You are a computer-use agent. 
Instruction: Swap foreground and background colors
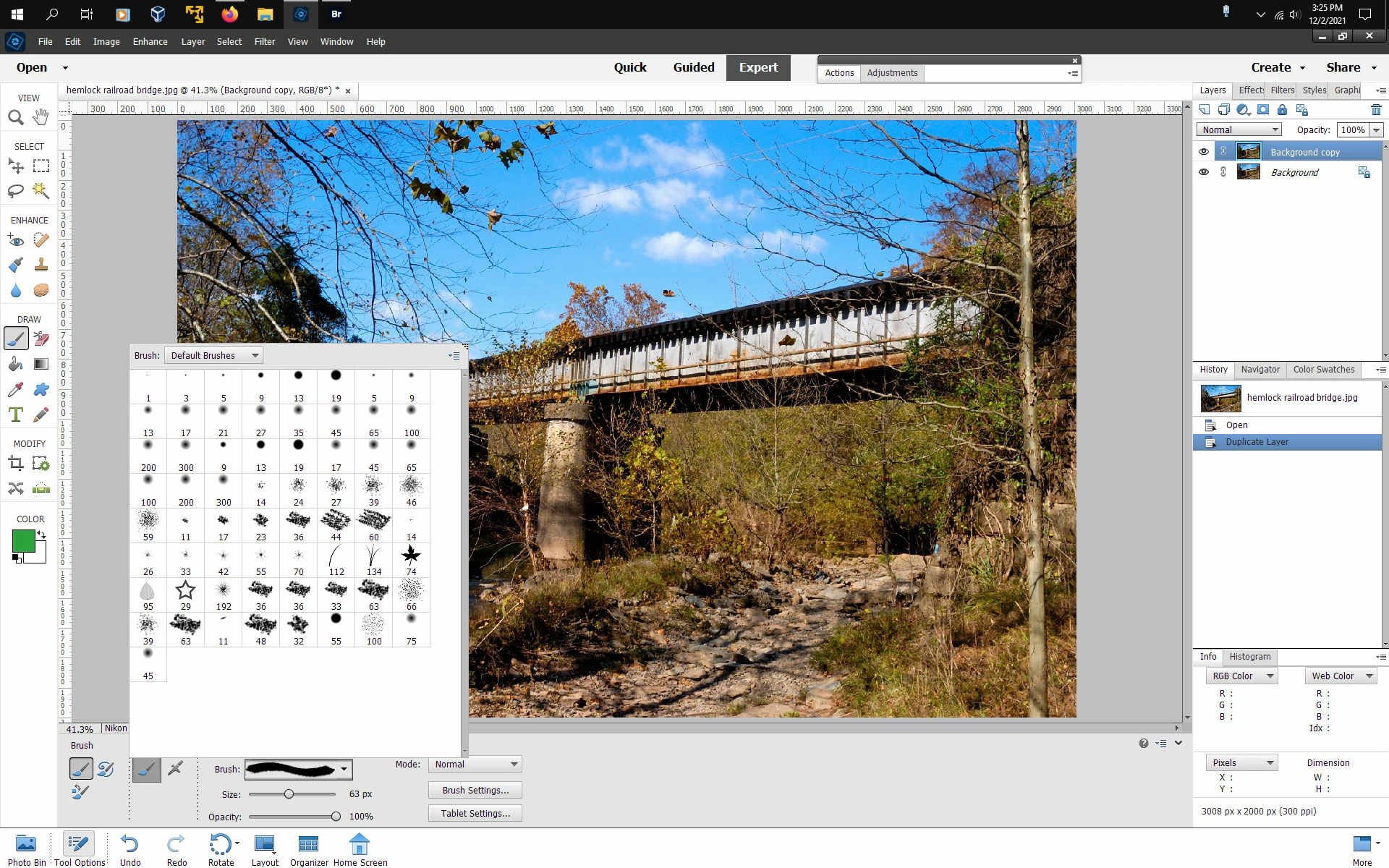(x=42, y=535)
